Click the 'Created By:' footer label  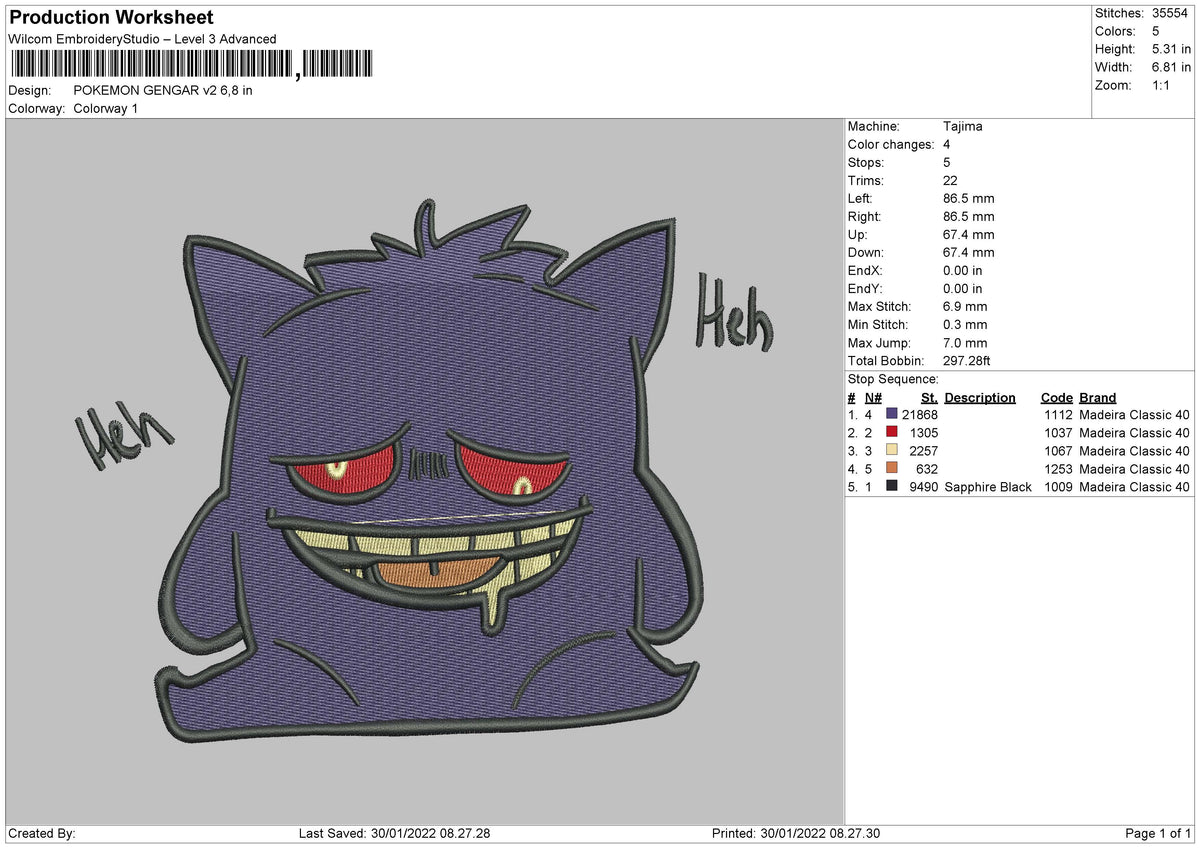pyautogui.click(x=41, y=834)
